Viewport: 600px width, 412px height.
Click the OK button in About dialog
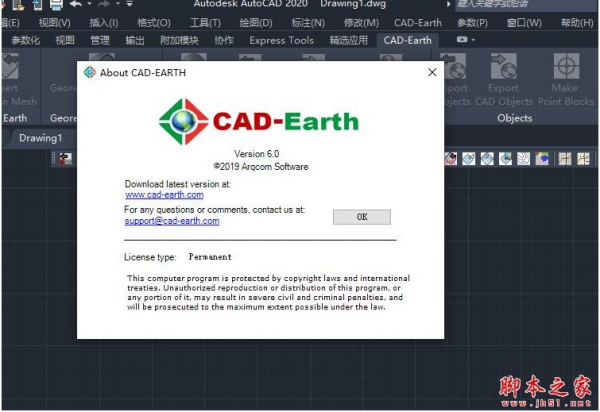pyautogui.click(x=362, y=217)
